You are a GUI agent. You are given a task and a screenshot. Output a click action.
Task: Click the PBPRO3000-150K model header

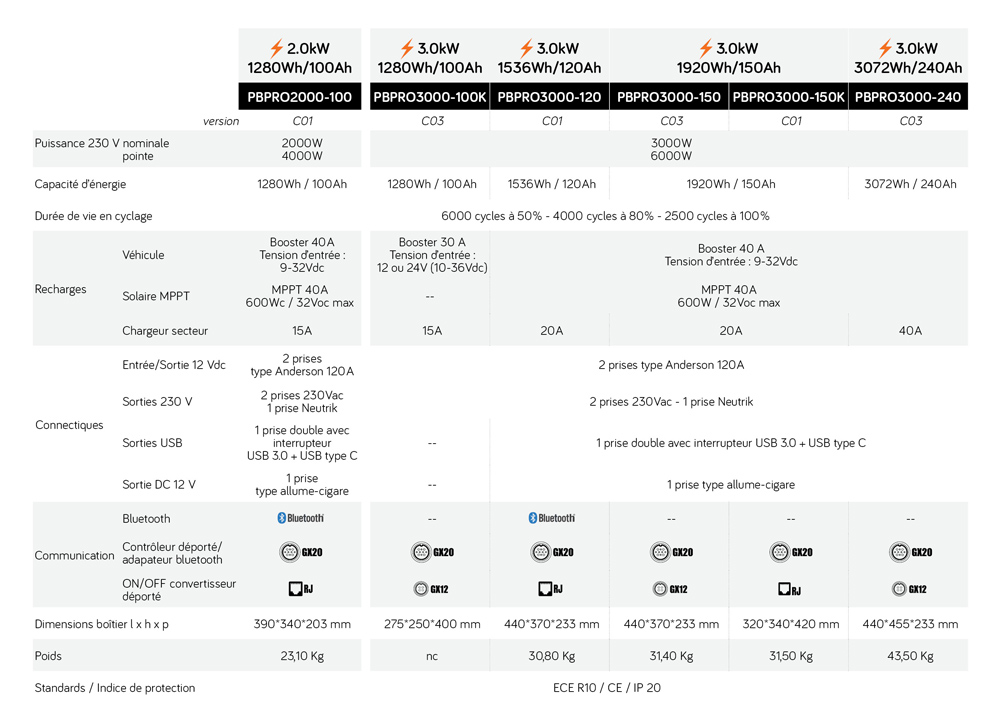(x=789, y=97)
